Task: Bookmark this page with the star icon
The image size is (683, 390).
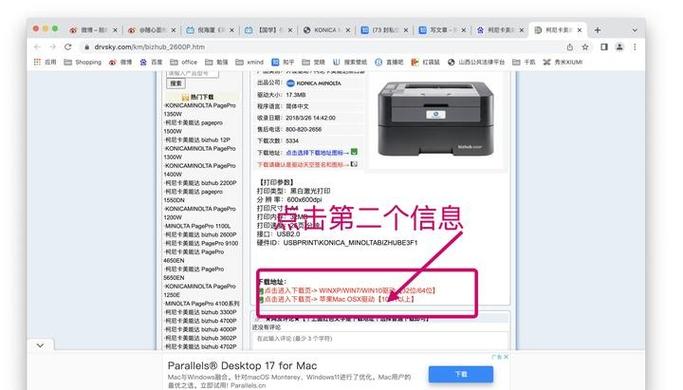Action: 585,47
